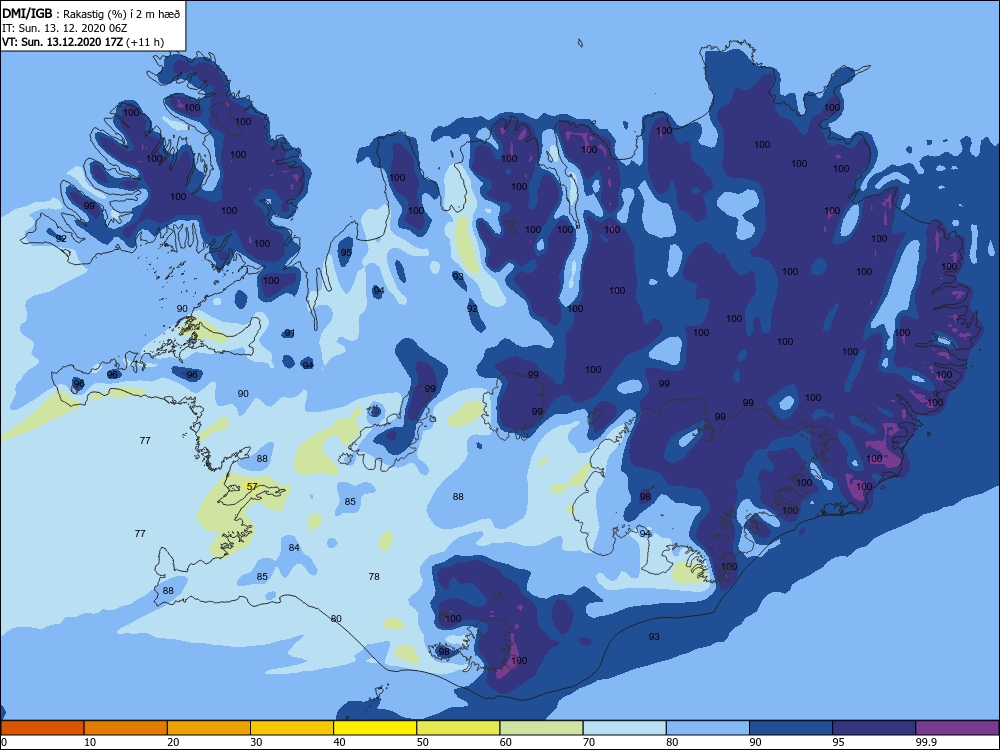Click the legend scale label '50'
1000x750 pixels.
pos(422,742)
